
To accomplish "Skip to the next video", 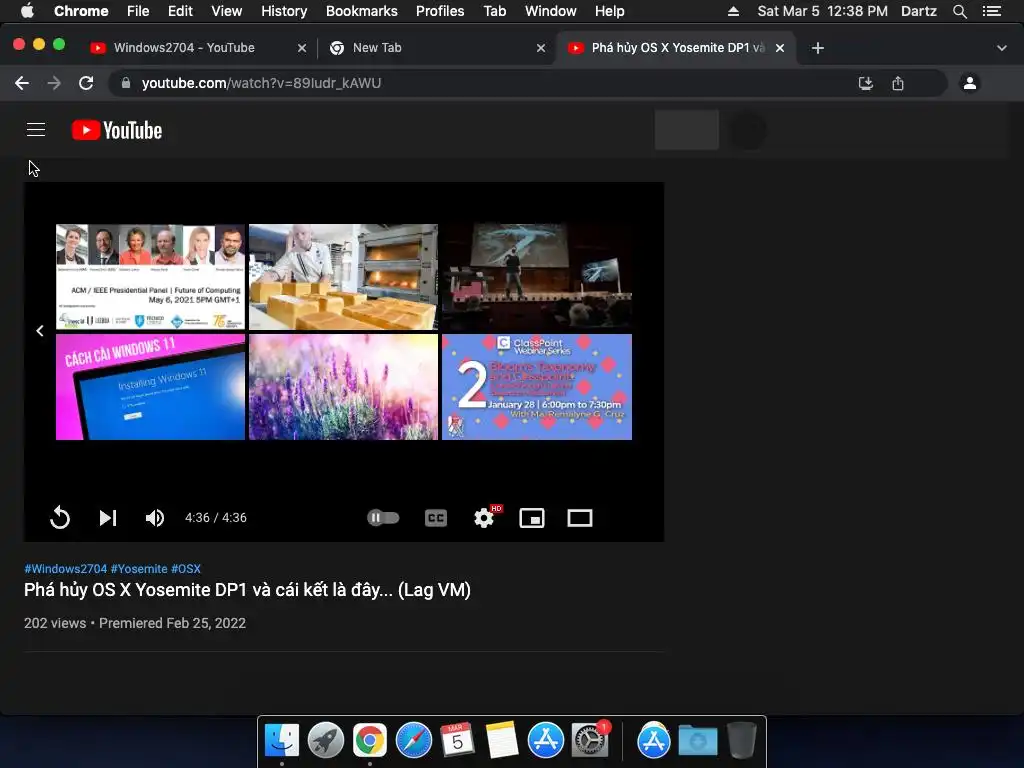I will tap(108, 518).
